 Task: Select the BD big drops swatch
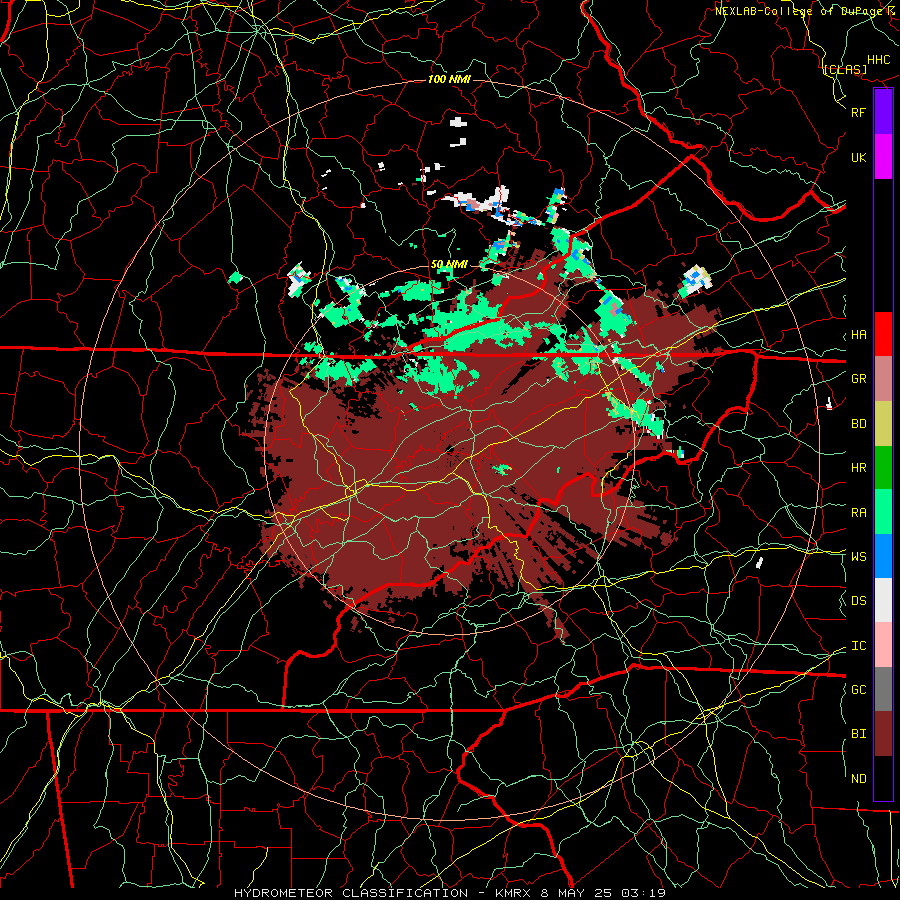point(883,424)
